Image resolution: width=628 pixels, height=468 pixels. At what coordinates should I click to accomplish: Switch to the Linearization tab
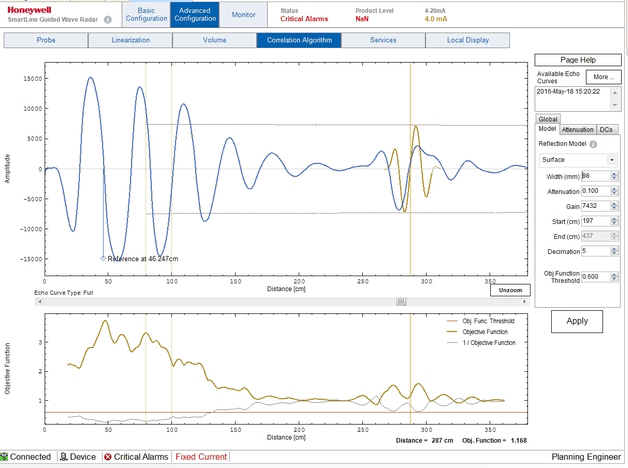click(x=129, y=41)
